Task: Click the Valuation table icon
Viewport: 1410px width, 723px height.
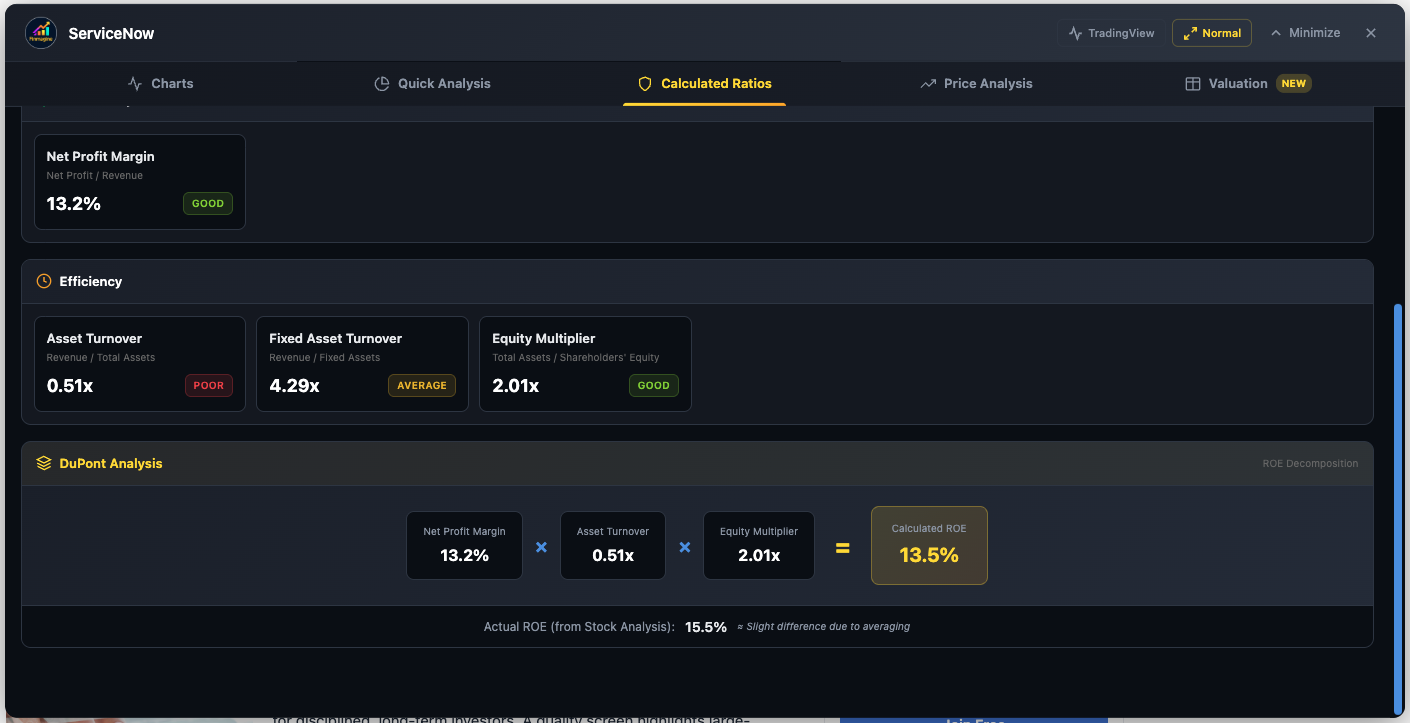Action: click(1192, 84)
